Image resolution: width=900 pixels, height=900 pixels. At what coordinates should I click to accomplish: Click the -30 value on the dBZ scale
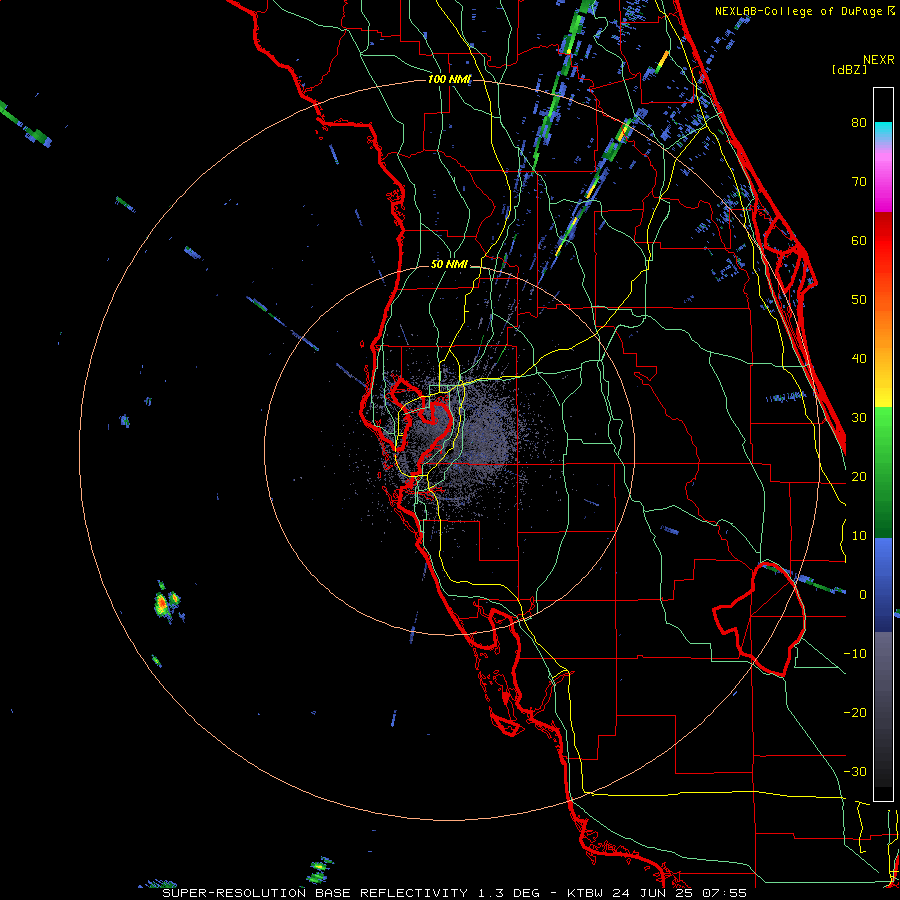855,772
